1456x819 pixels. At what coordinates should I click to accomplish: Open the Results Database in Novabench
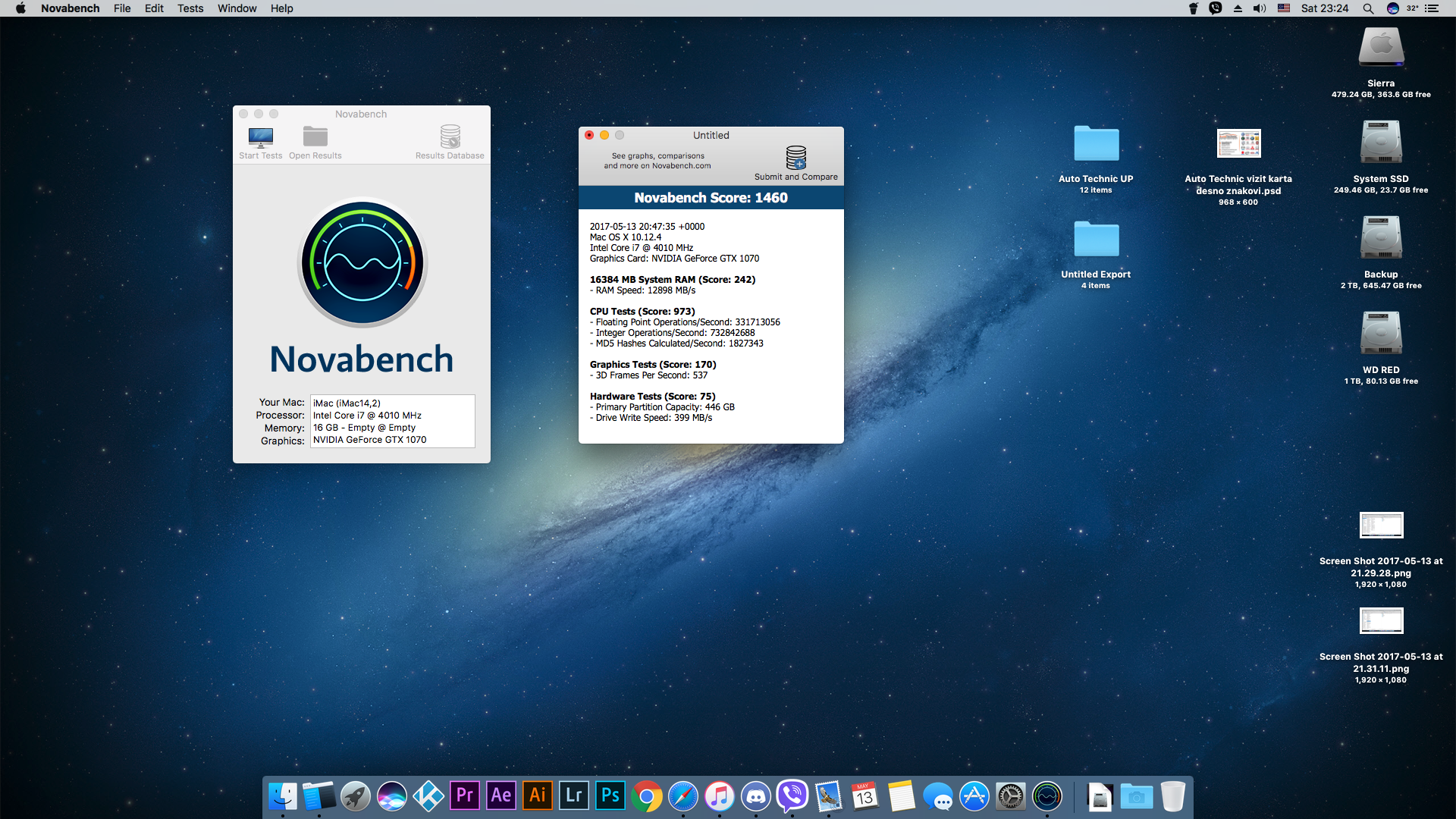coord(450,143)
